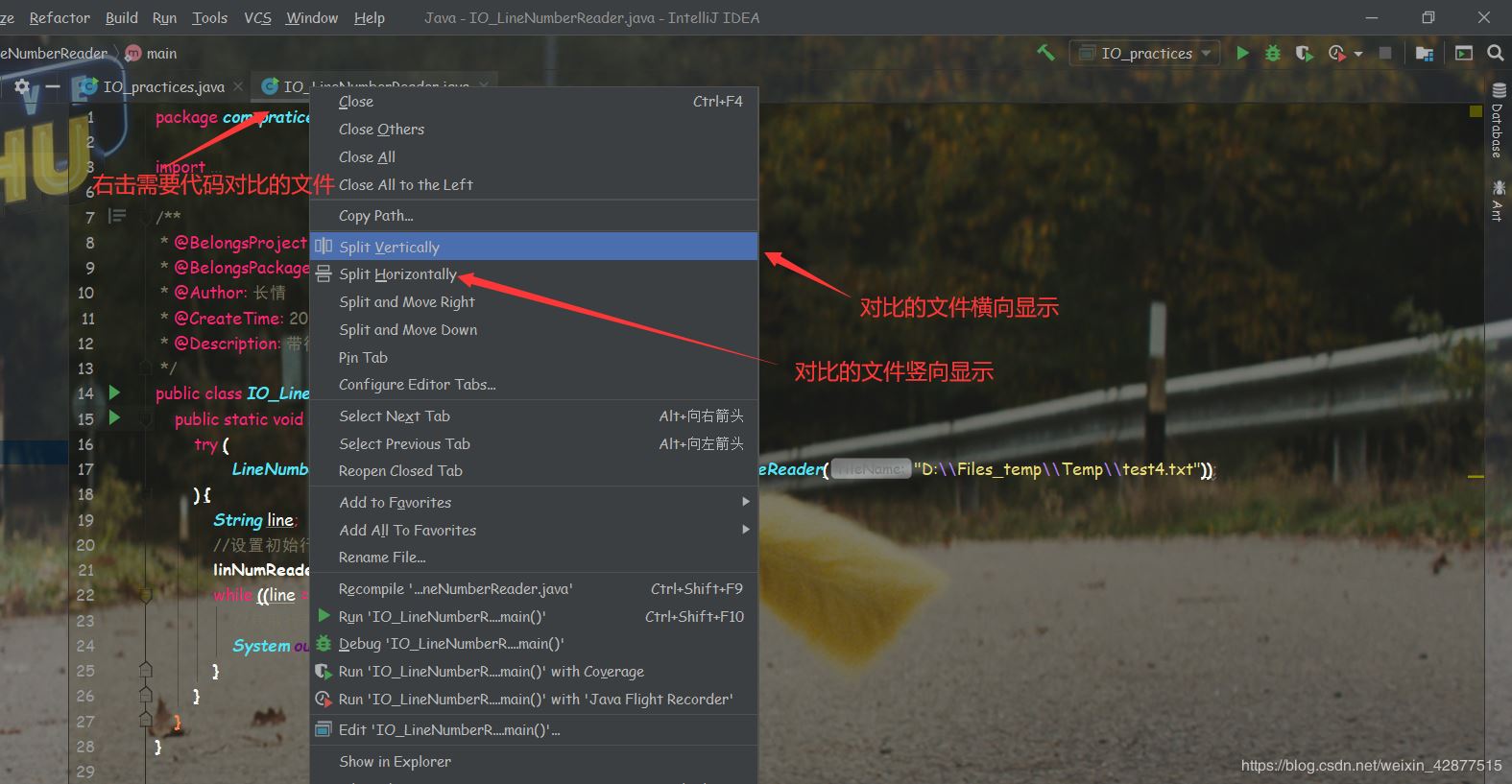Select Close All to the Left
This screenshot has height=784, width=1512.
click(x=534, y=184)
